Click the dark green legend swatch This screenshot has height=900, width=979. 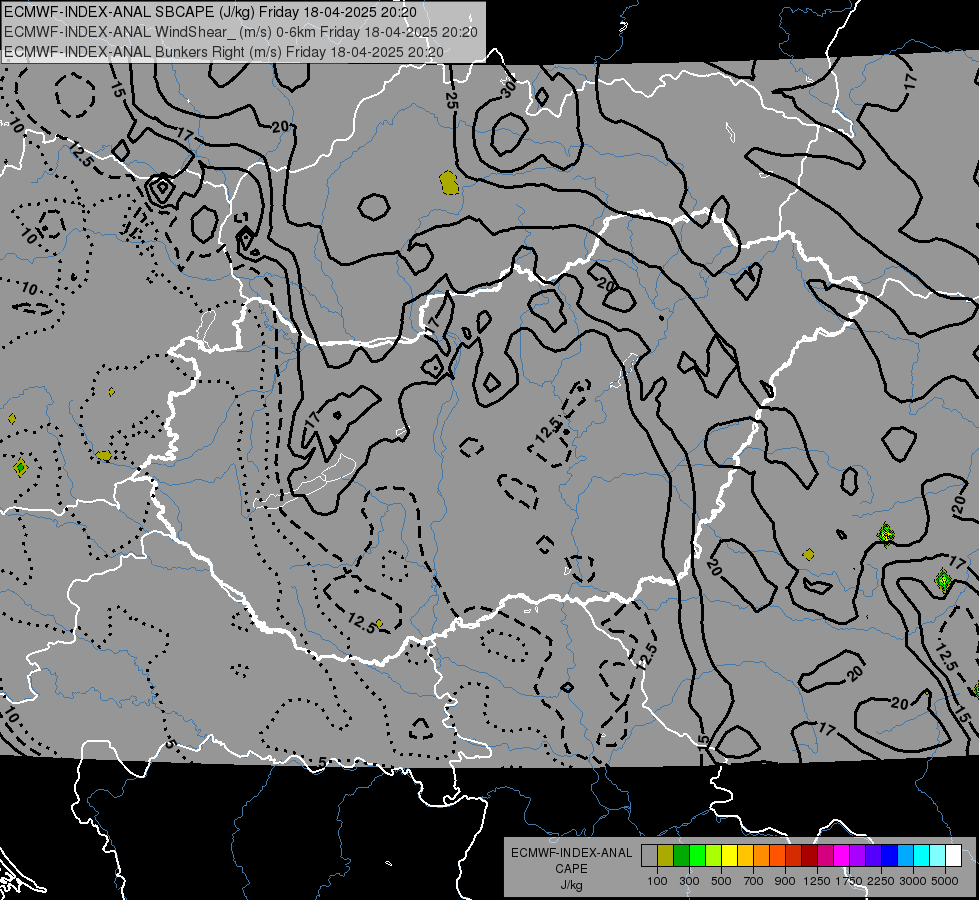pyautogui.click(x=681, y=855)
